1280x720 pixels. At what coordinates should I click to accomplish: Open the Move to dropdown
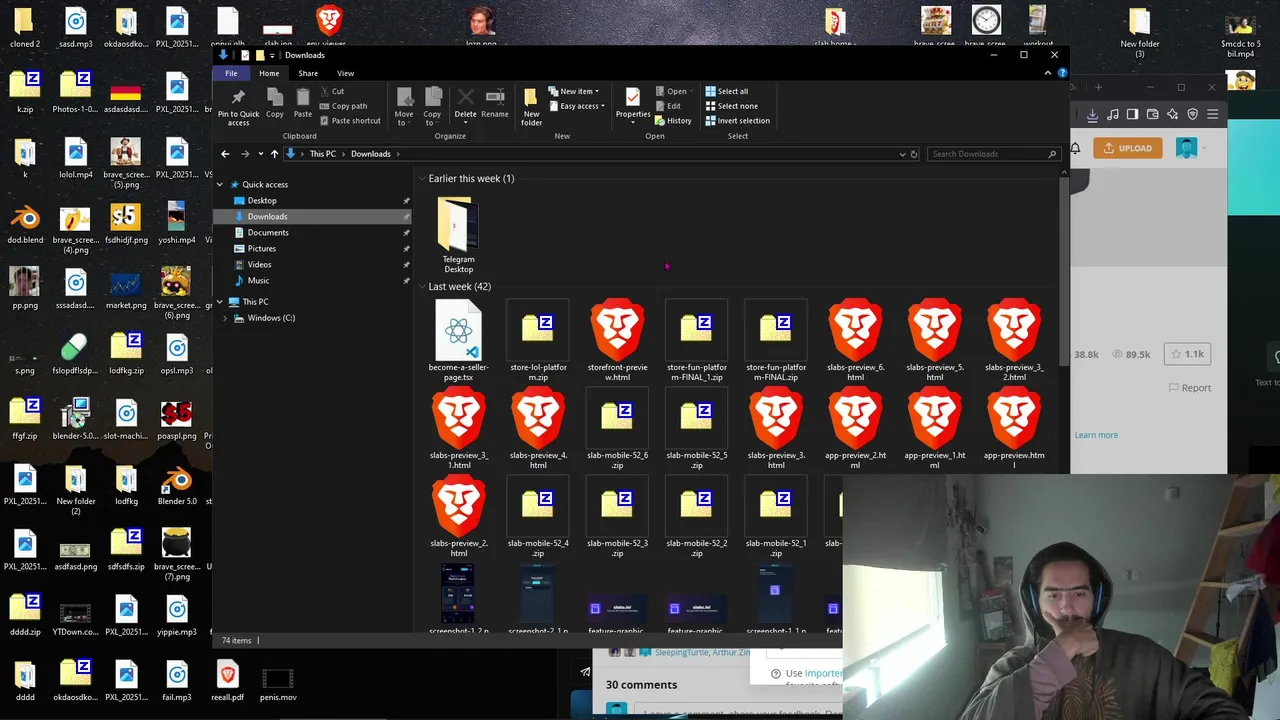pos(404,106)
